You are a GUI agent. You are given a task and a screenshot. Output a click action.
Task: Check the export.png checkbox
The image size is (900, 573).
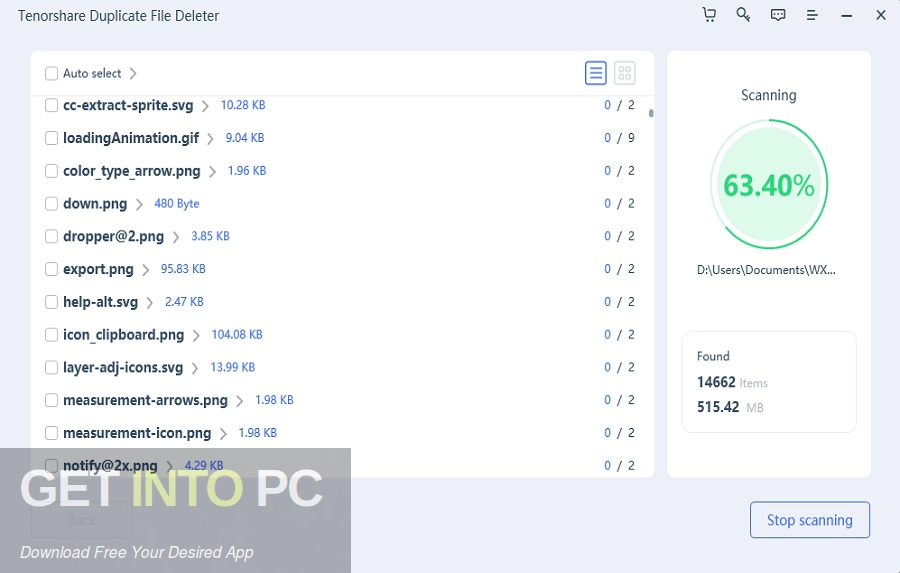click(52, 269)
